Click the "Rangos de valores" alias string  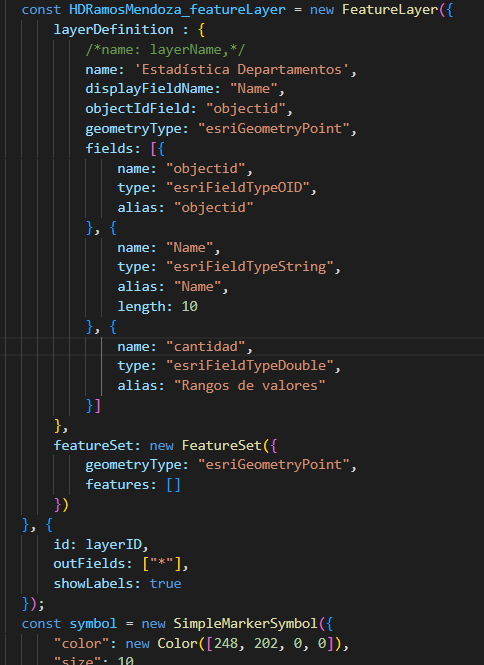tap(250, 386)
